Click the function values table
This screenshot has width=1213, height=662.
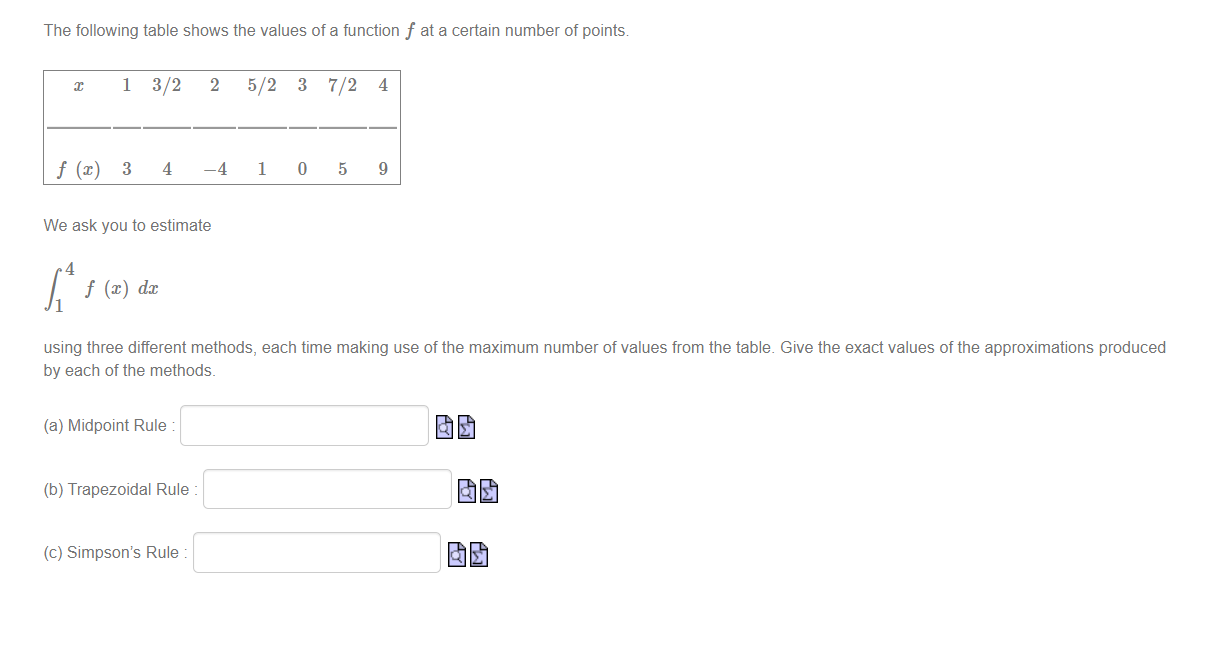[222, 127]
